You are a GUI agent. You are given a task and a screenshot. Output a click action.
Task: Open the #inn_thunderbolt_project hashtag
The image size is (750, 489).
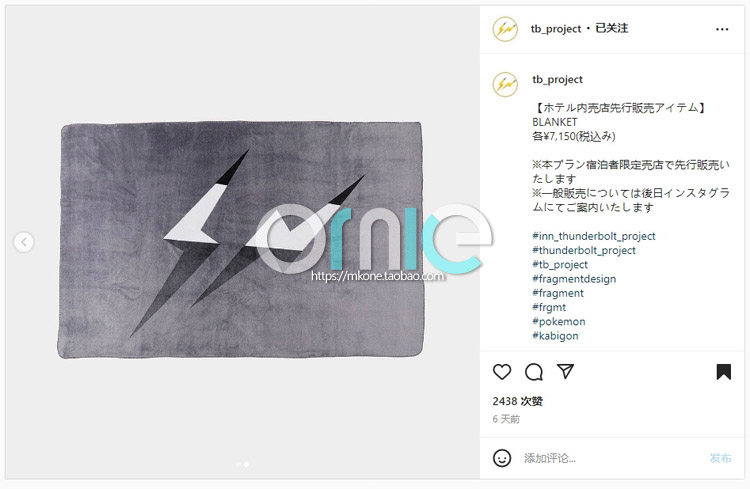point(594,236)
